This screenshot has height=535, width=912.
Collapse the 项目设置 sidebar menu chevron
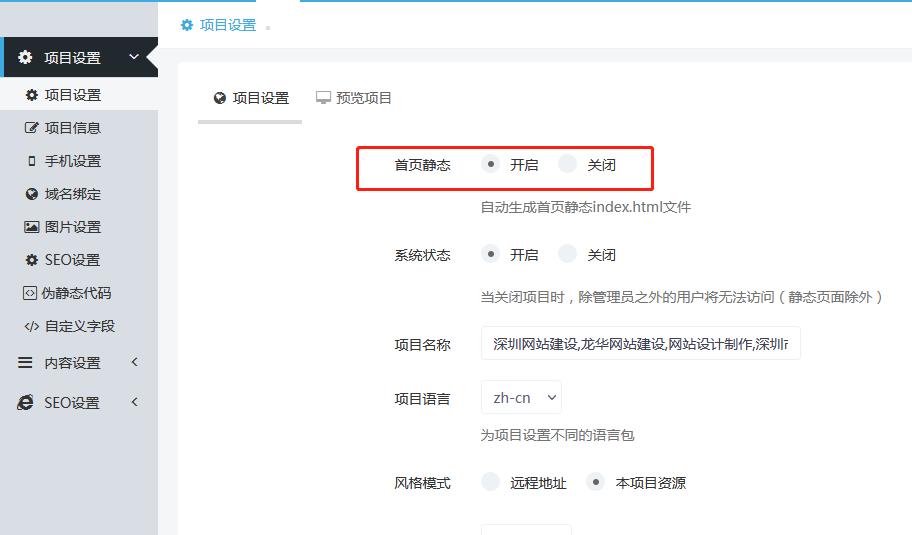tap(134, 57)
